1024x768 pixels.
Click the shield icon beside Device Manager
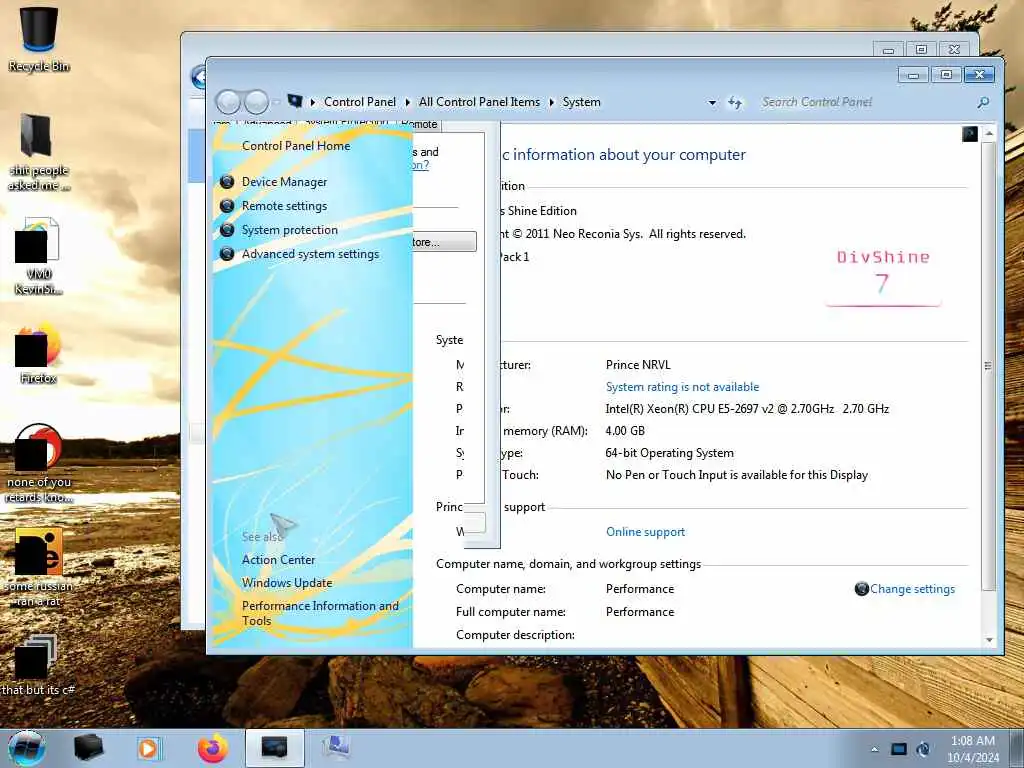(x=227, y=182)
